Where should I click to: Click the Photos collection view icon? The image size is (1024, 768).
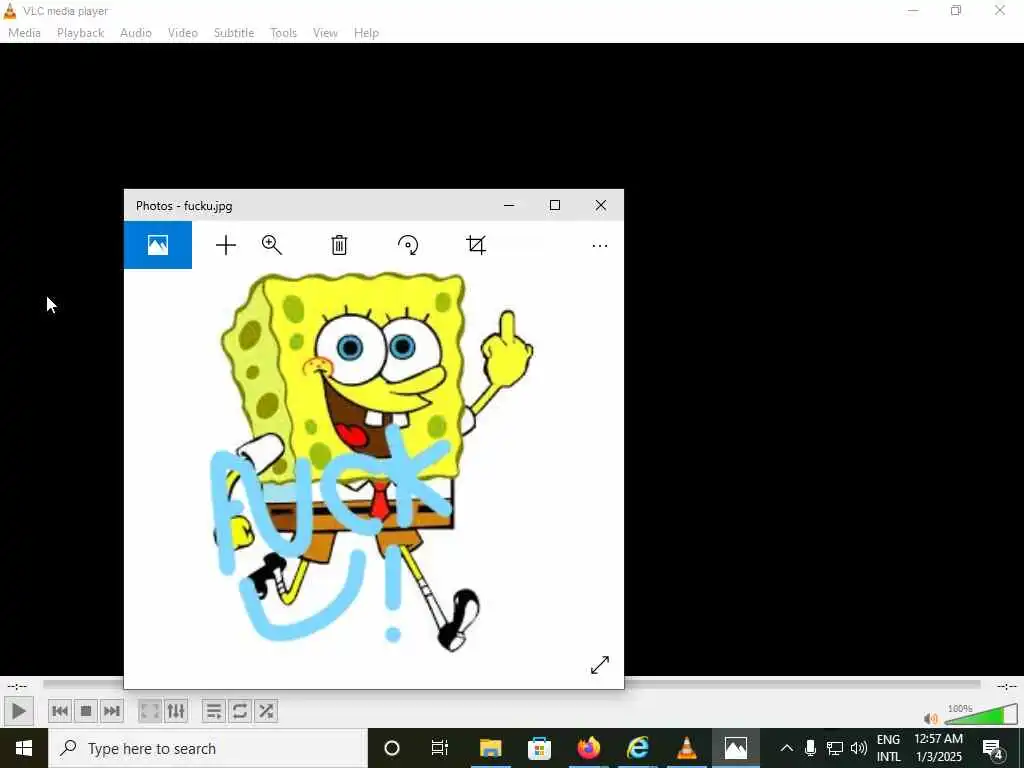(x=158, y=245)
